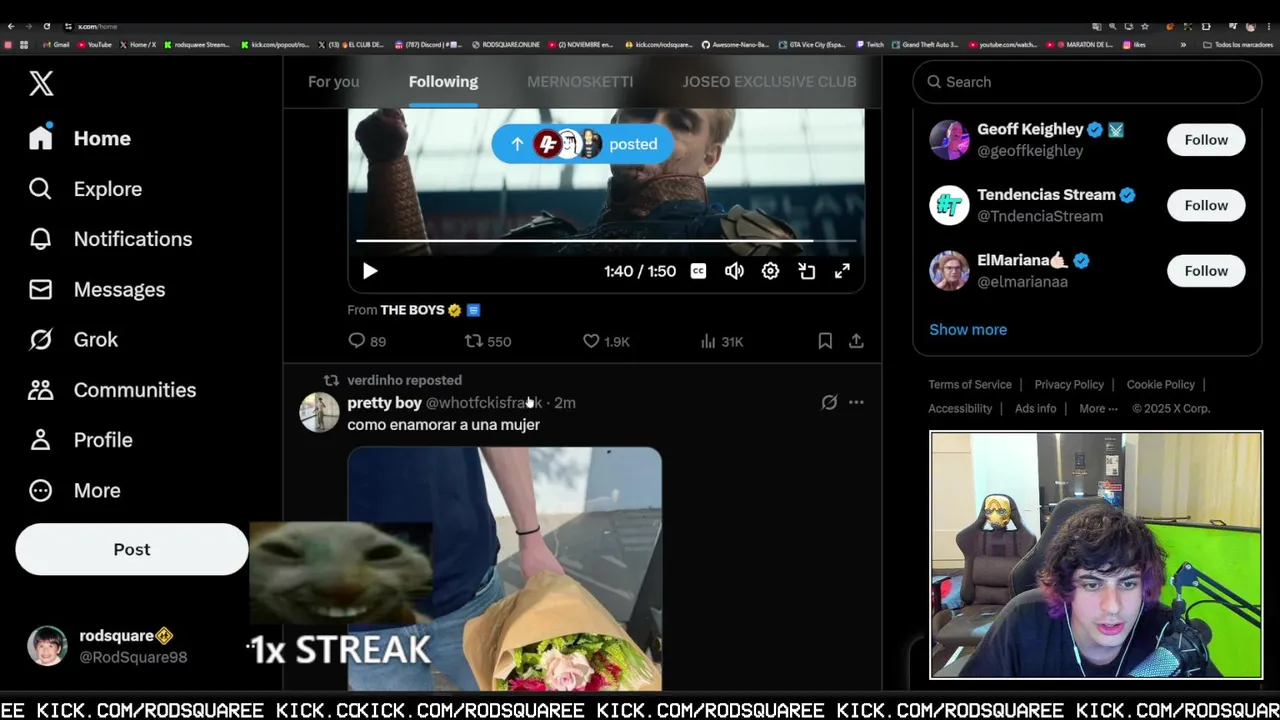The width and height of the screenshot is (1280, 720).
Task: Bookmark the video post
Action: [825, 341]
